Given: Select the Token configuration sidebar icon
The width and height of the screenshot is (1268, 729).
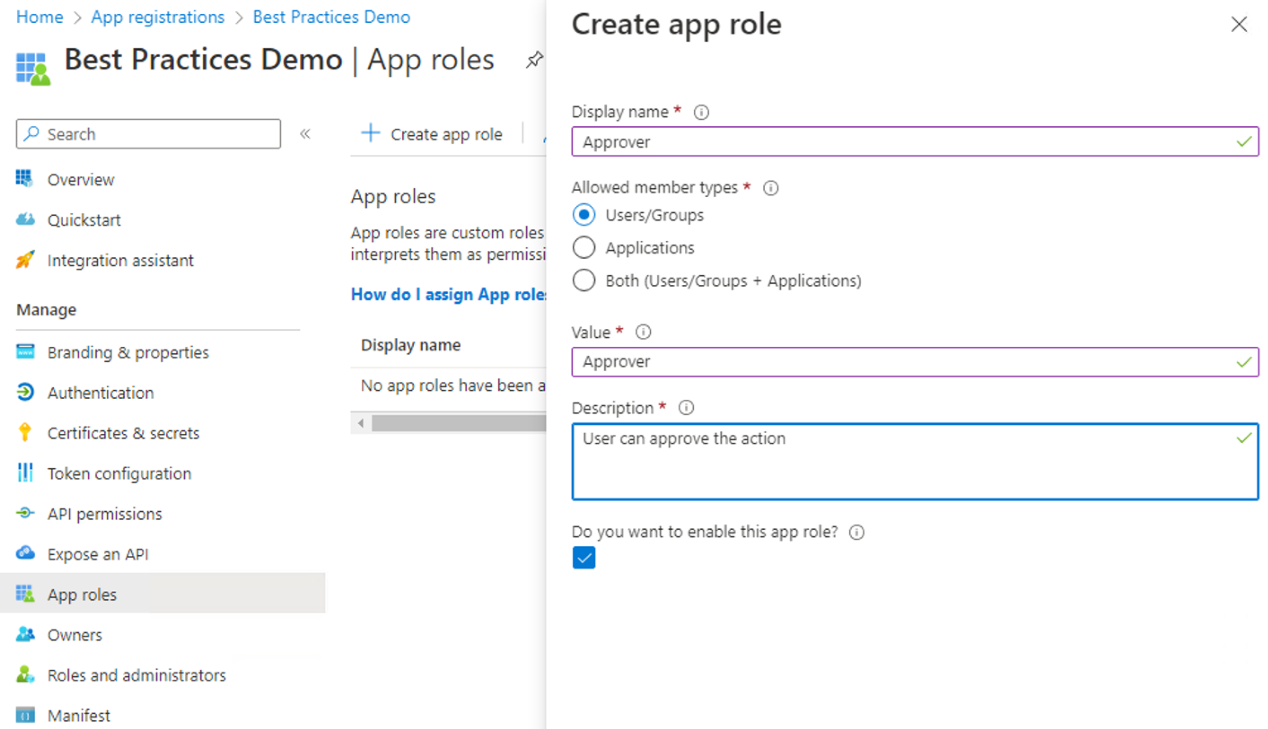Looking at the screenshot, I should pyautogui.click(x=28, y=473).
